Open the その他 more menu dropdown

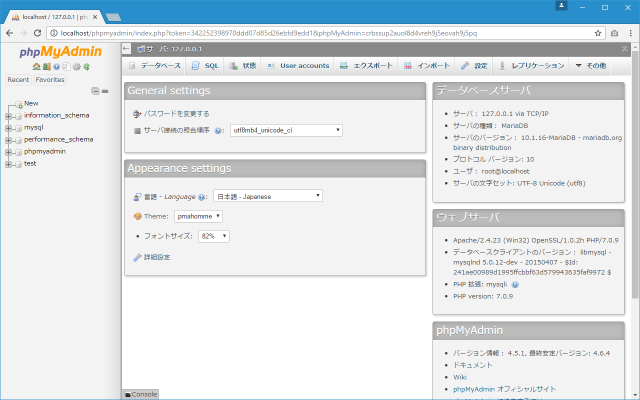click(591, 66)
